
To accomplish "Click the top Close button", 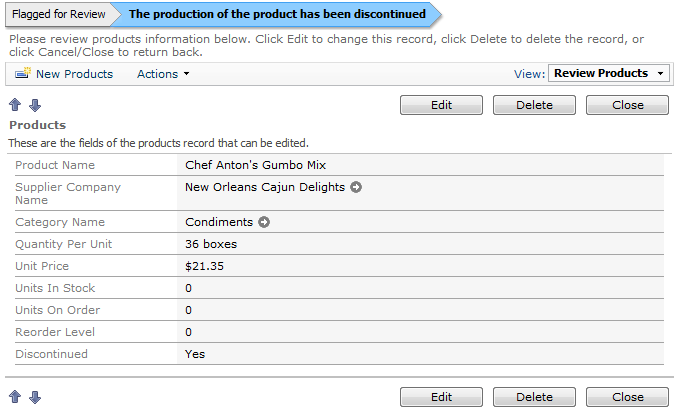I will click(x=628, y=105).
